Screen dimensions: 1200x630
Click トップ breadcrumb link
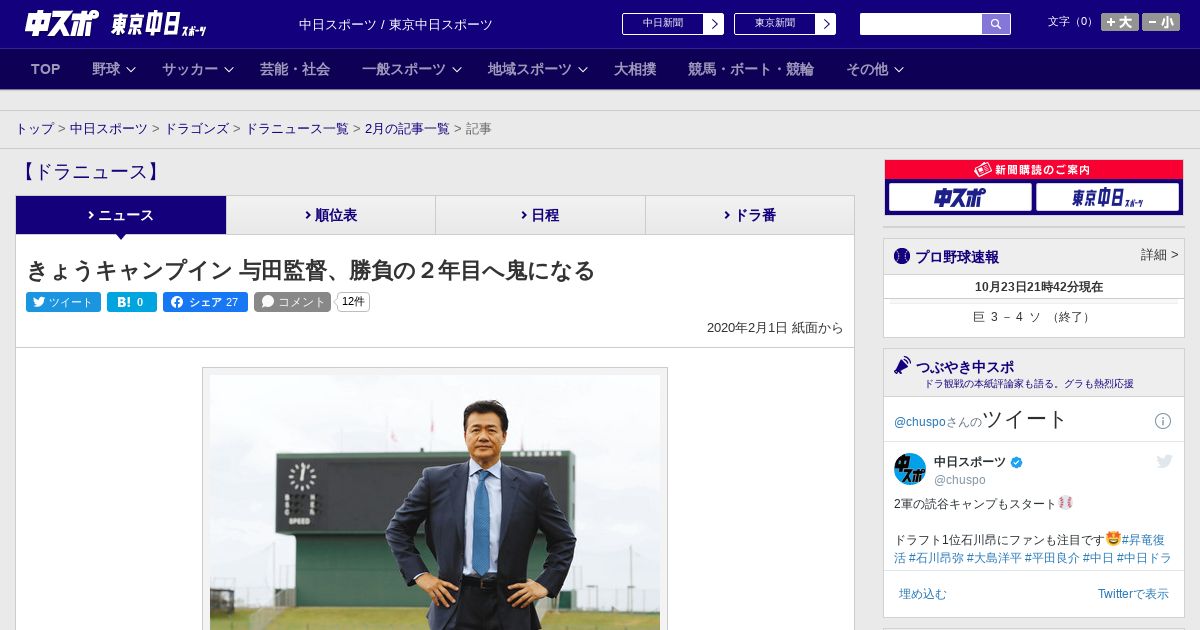point(35,129)
